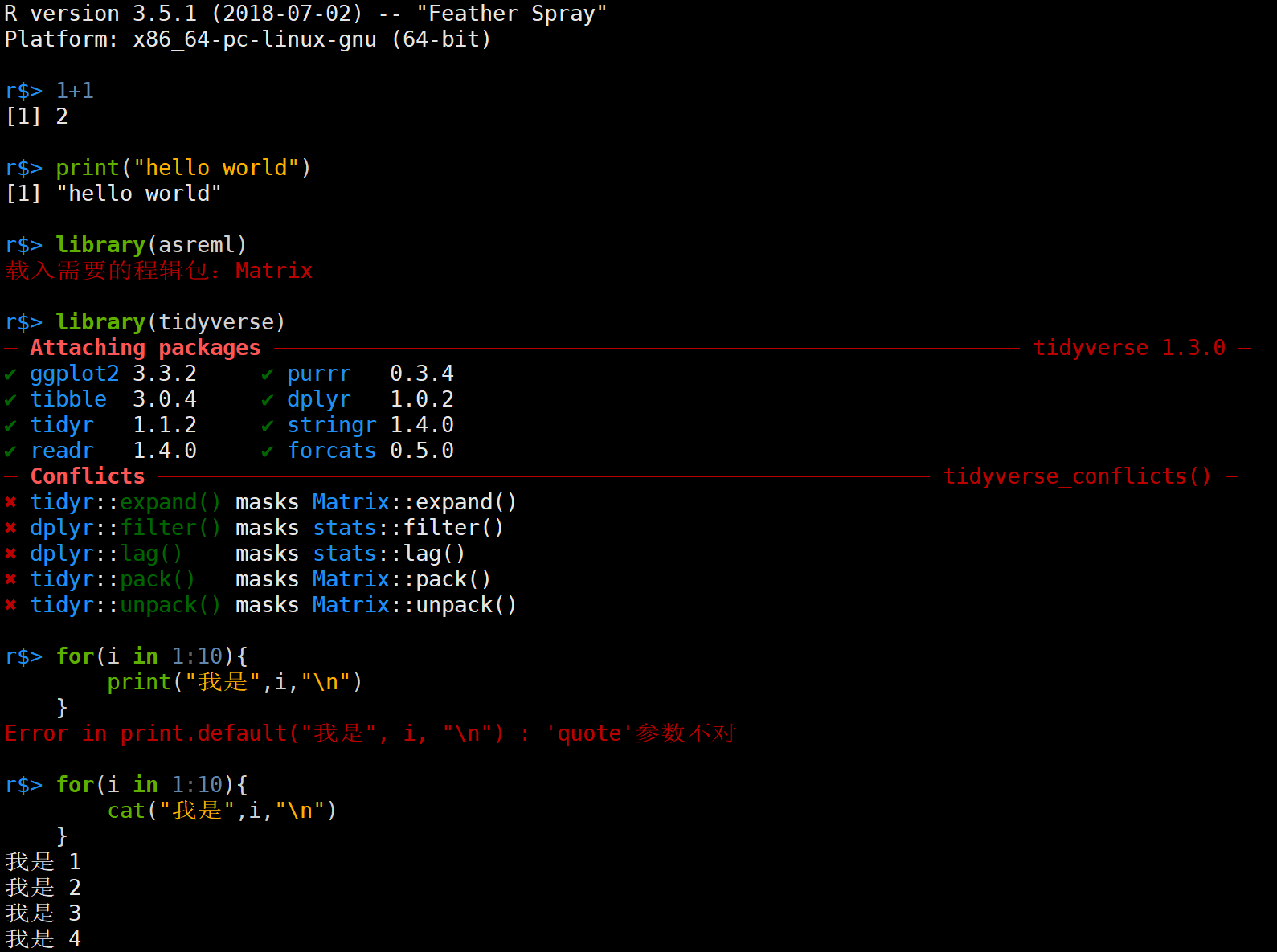This screenshot has width=1277, height=952.
Task: Click the green checkmark beside readr
Action: [10, 451]
